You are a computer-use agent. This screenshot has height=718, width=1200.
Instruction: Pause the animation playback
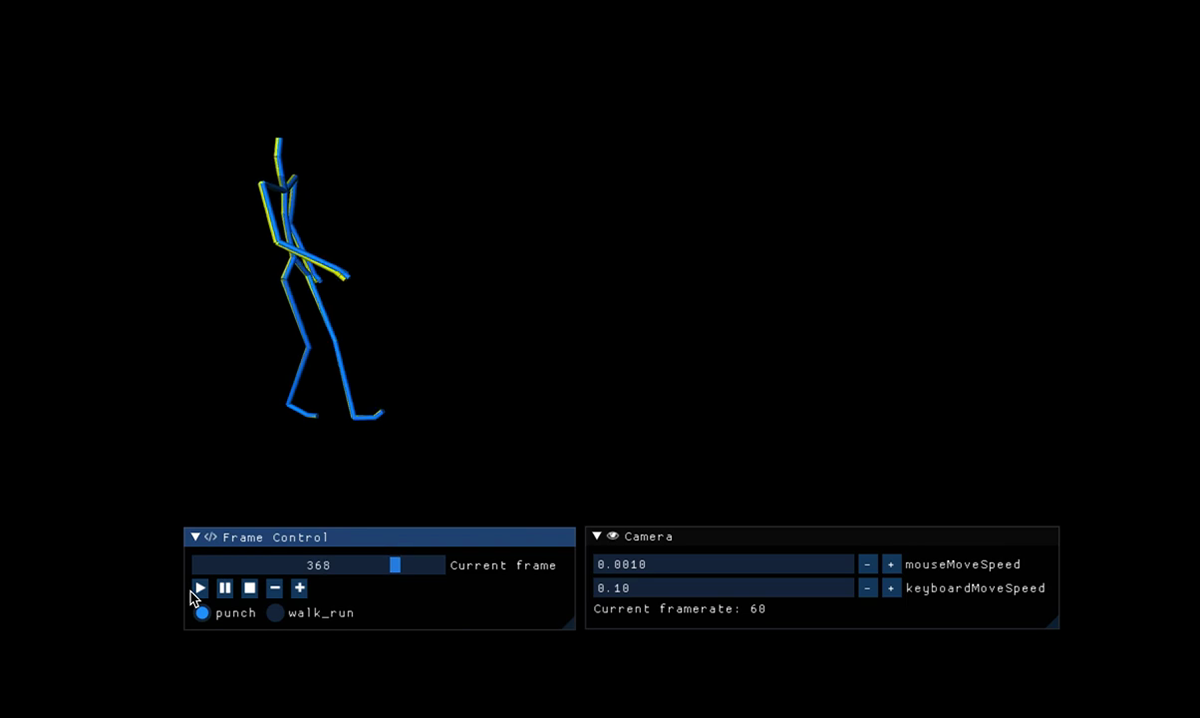click(225, 588)
